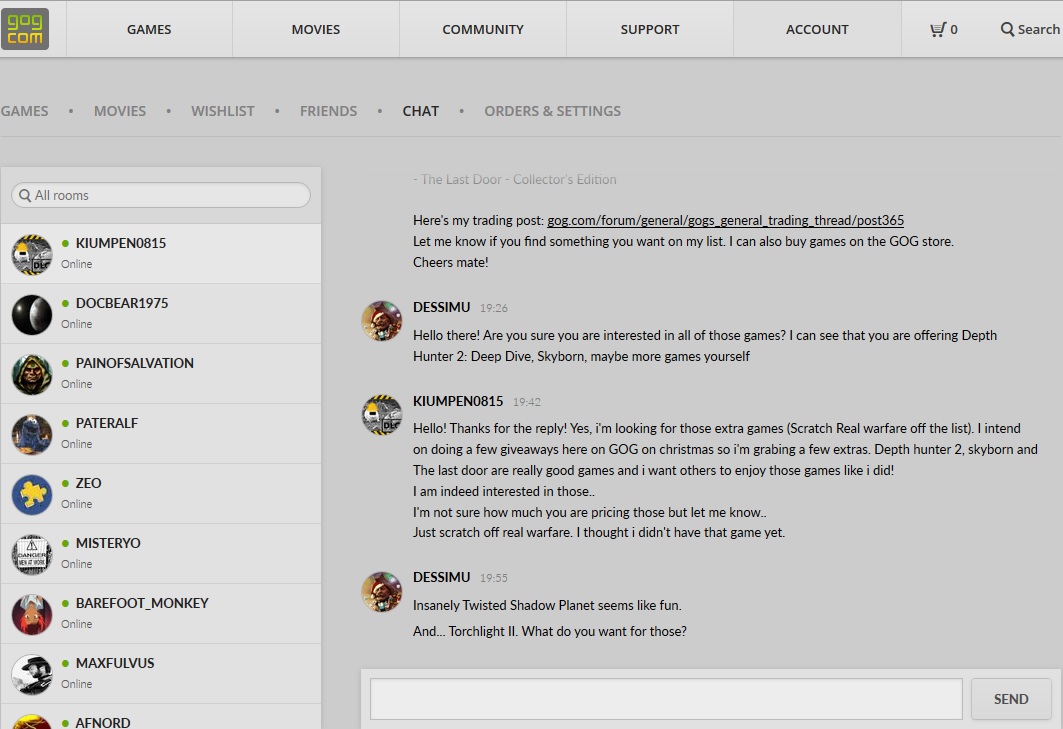This screenshot has width=1063, height=729.
Task: Click KIUMPEN0815 avatar on 19:42 message
Action: tap(382, 414)
